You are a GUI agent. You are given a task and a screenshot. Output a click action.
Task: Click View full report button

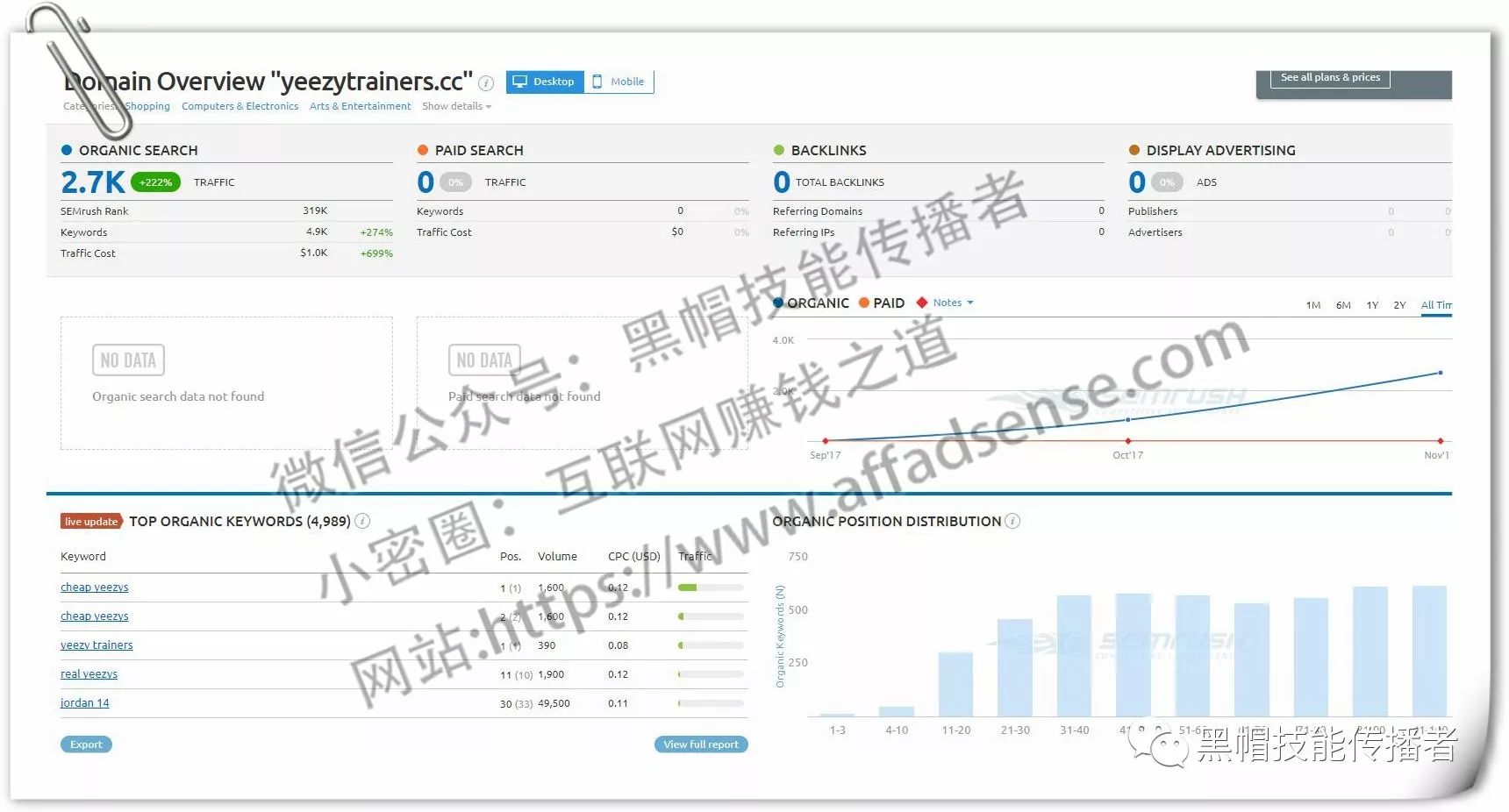point(701,744)
